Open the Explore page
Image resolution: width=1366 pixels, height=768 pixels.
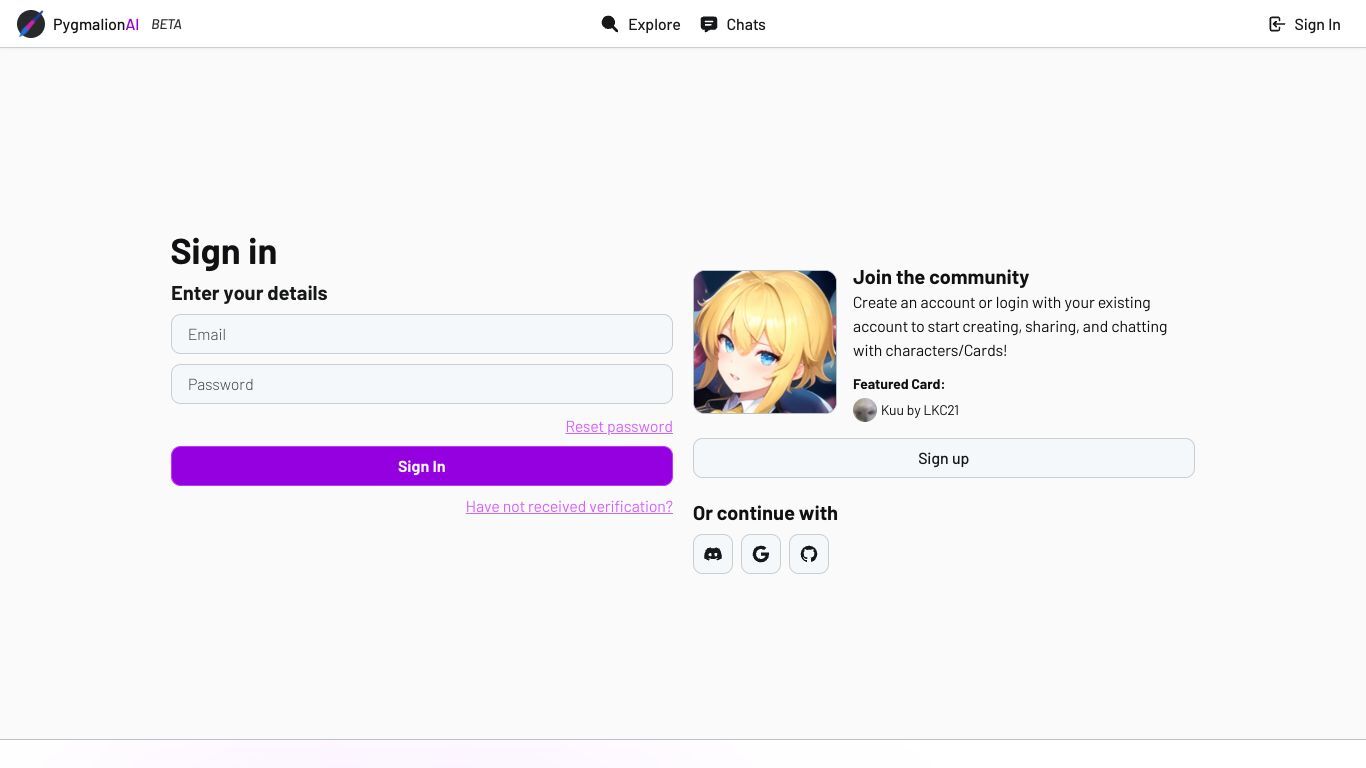(x=641, y=24)
